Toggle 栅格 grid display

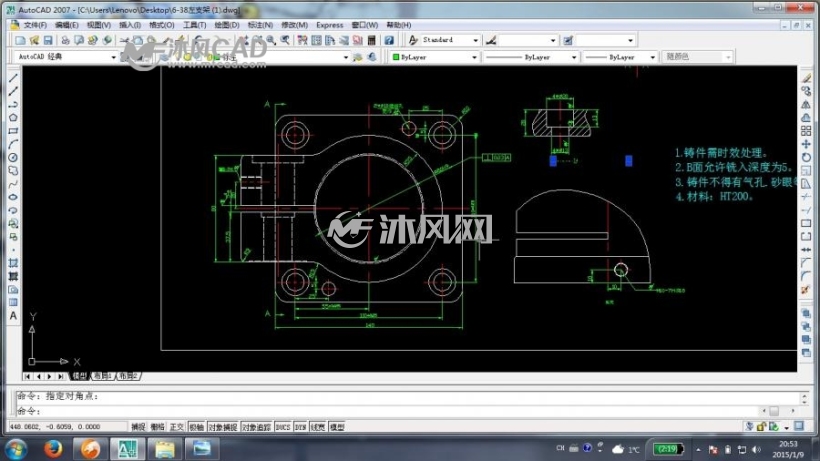(x=157, y=427)
